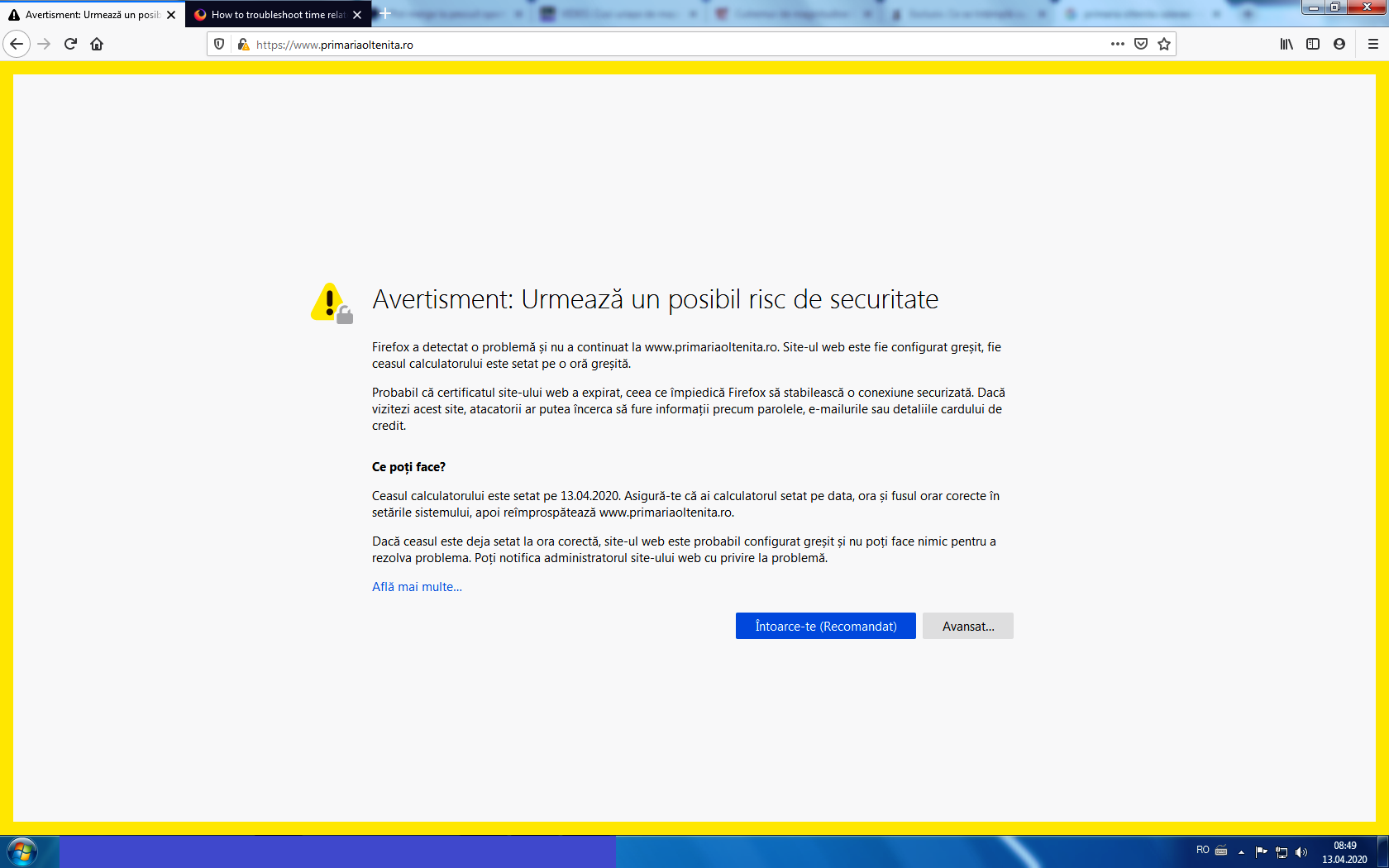
Task: Reload the current page
Action: pyautogui.click(x=70, y=44)
